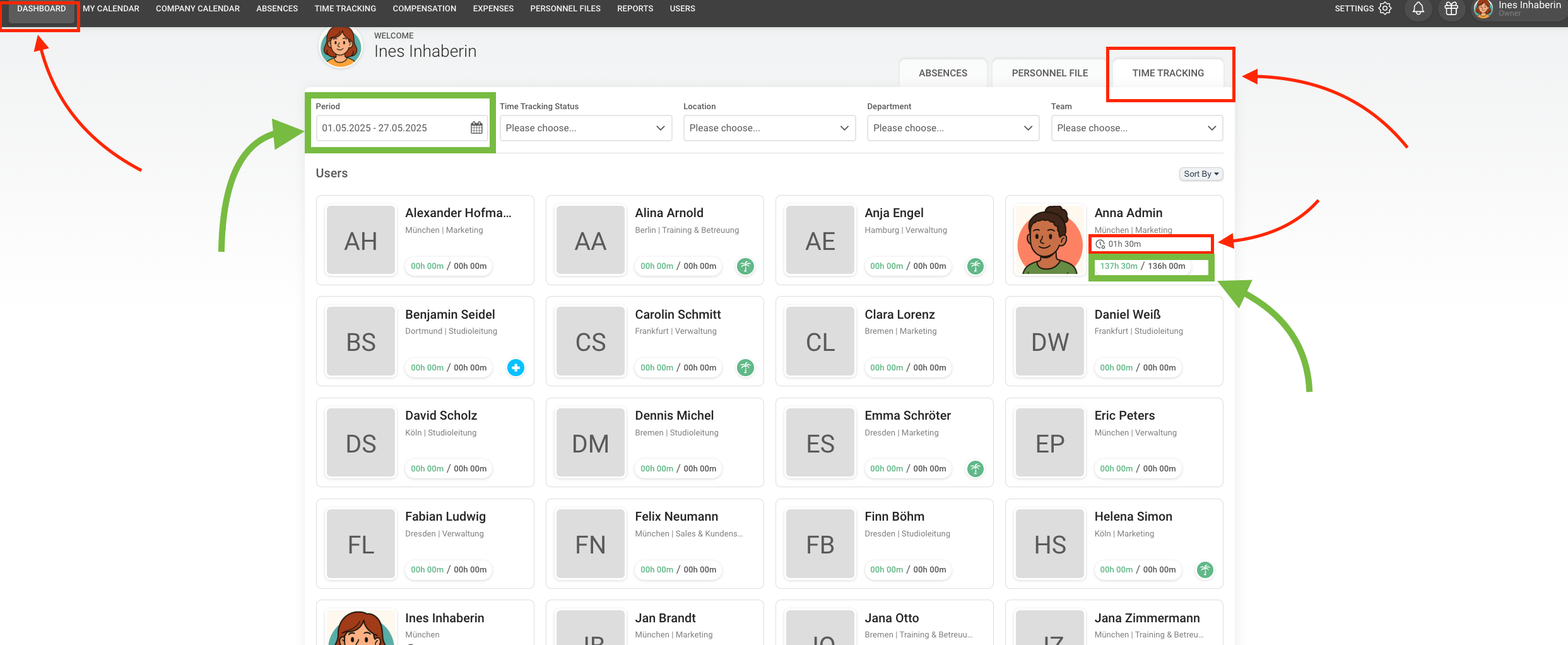Open Eric Peters user name
This screenshot has height=645, width=1568.
1124,416
